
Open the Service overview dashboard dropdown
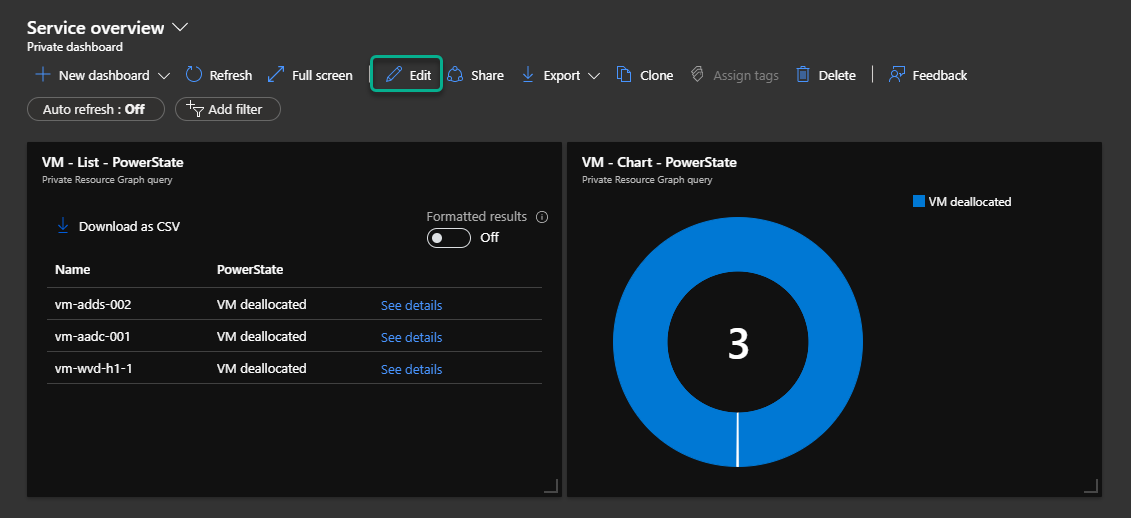[180, 27]
